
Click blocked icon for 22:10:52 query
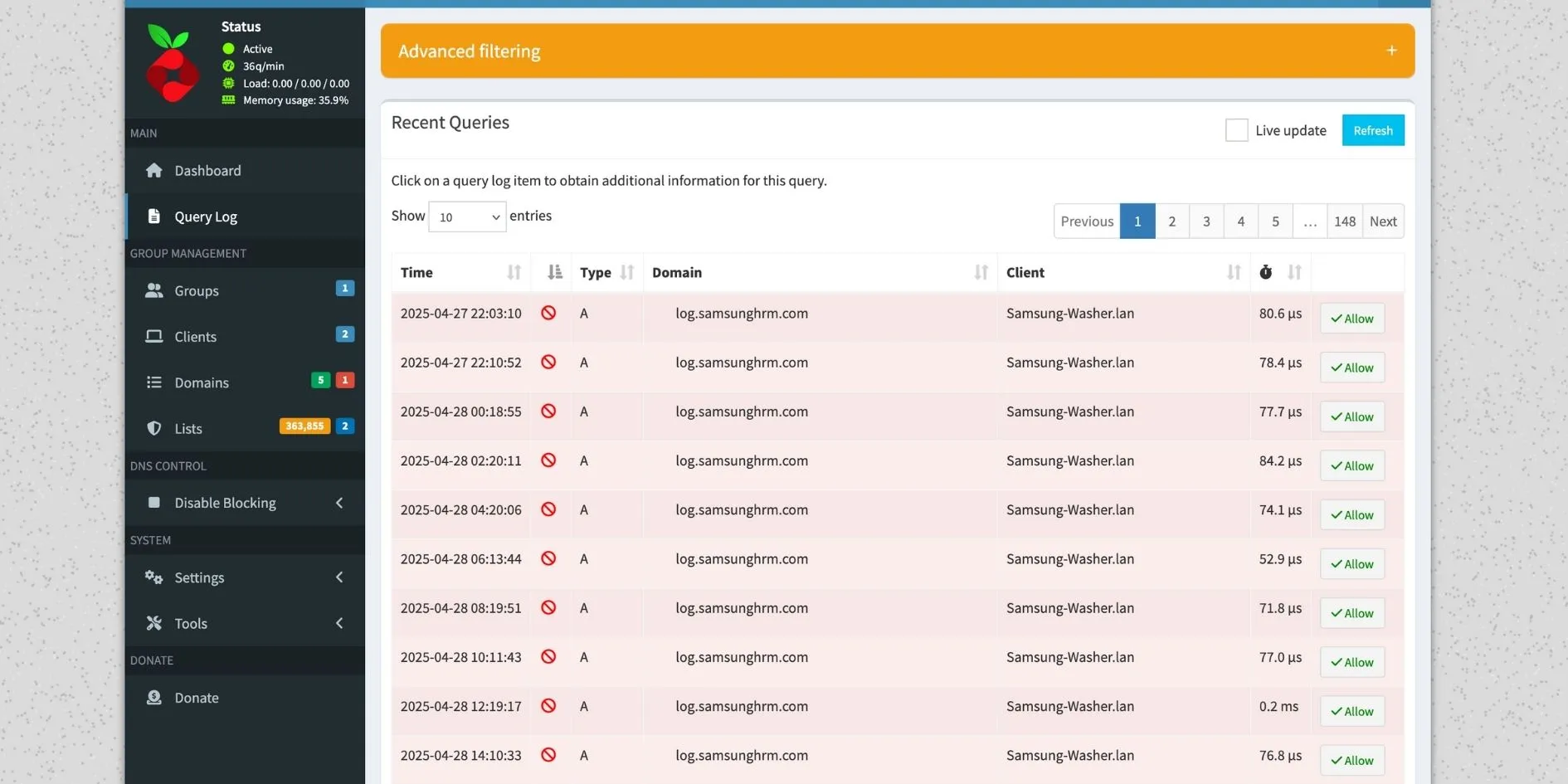pos(548,362)
